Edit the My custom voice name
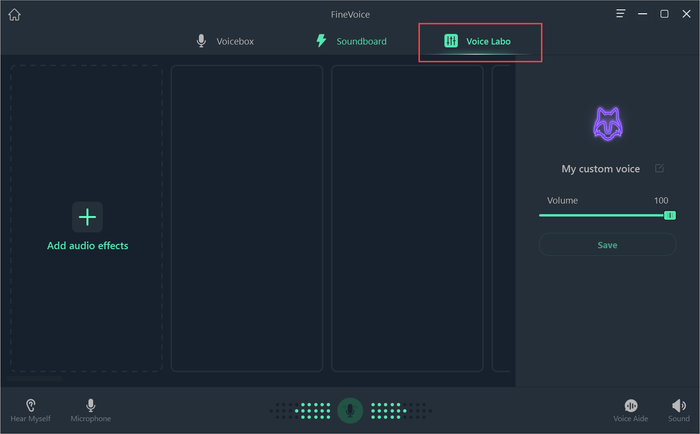 (659, 168)
